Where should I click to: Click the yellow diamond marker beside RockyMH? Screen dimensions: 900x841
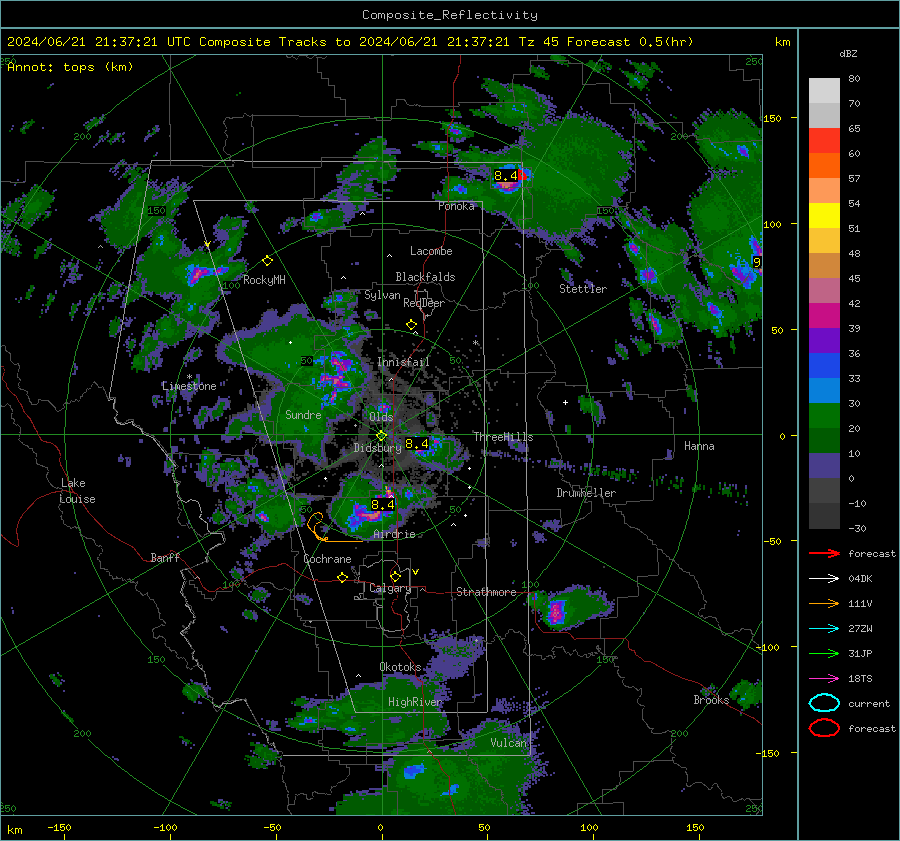pos(267,261)
